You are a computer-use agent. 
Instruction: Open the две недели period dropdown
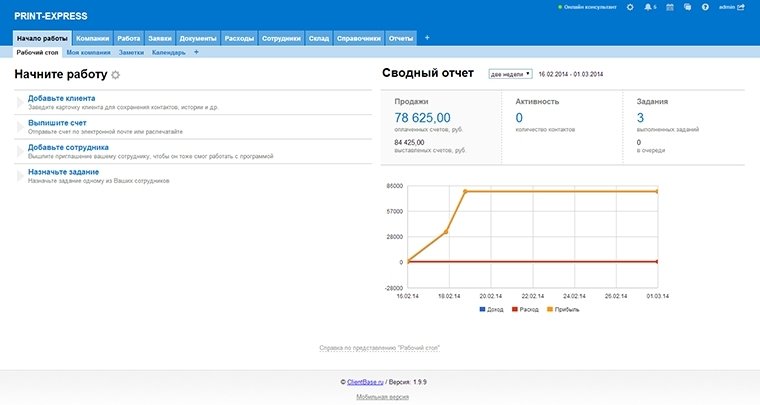(x=510, y=74)
